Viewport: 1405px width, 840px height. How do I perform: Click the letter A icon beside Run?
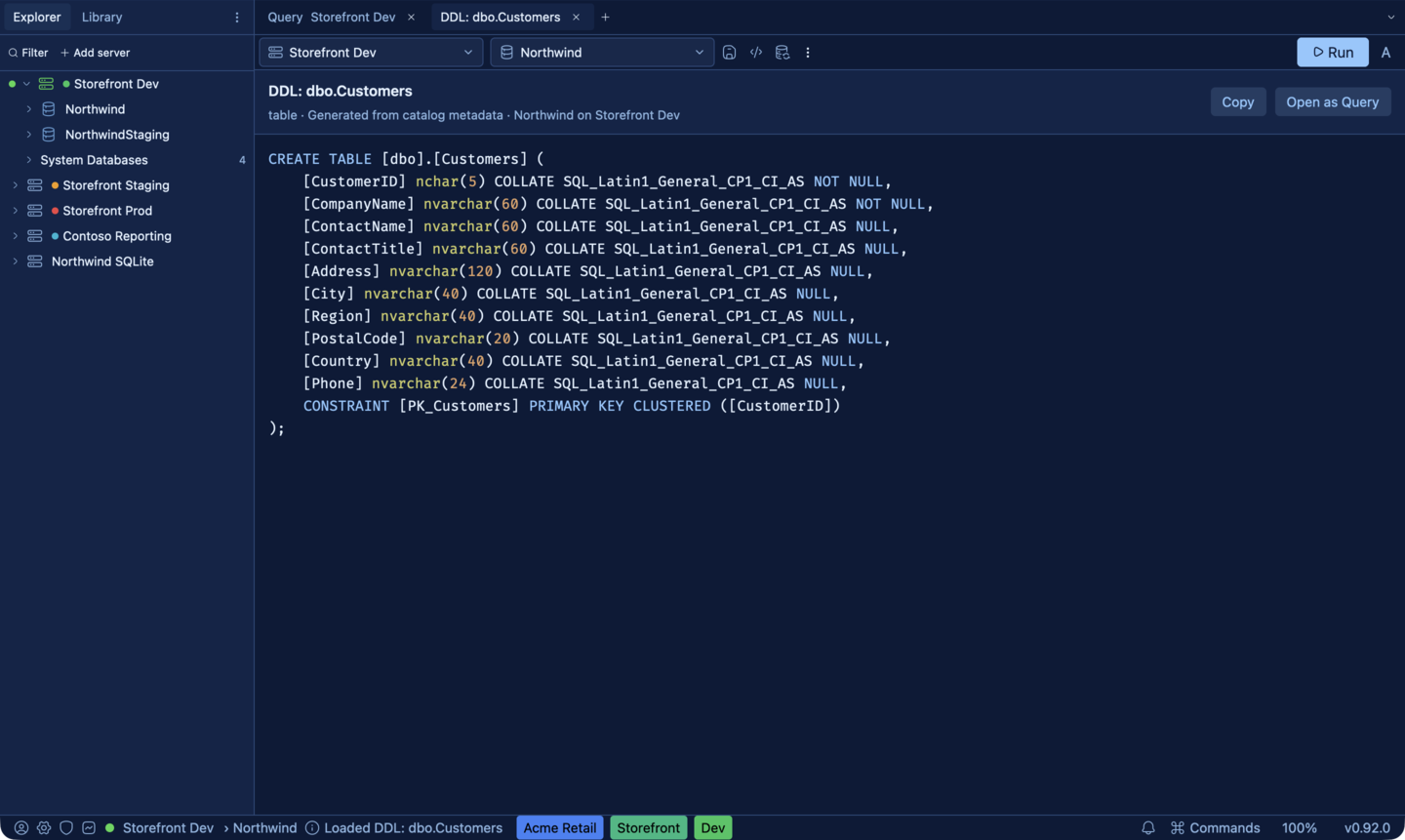(1385, 53)
